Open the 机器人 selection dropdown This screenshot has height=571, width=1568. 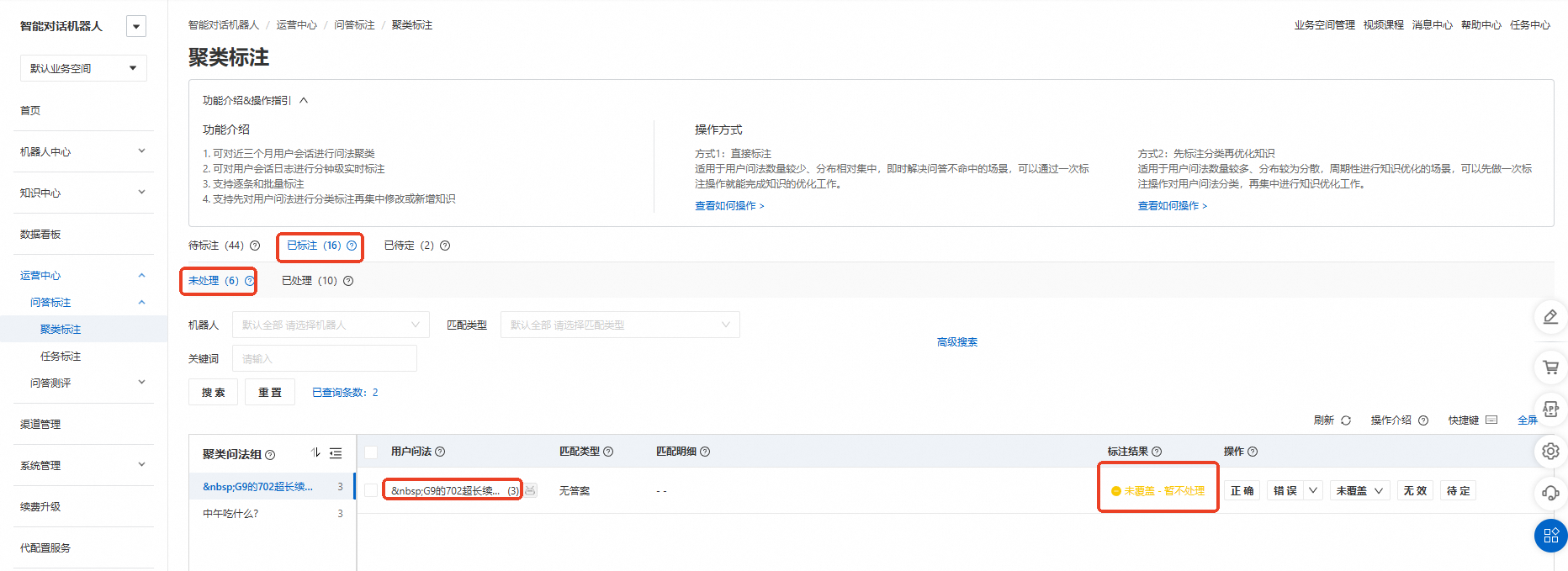click(331, 325)
